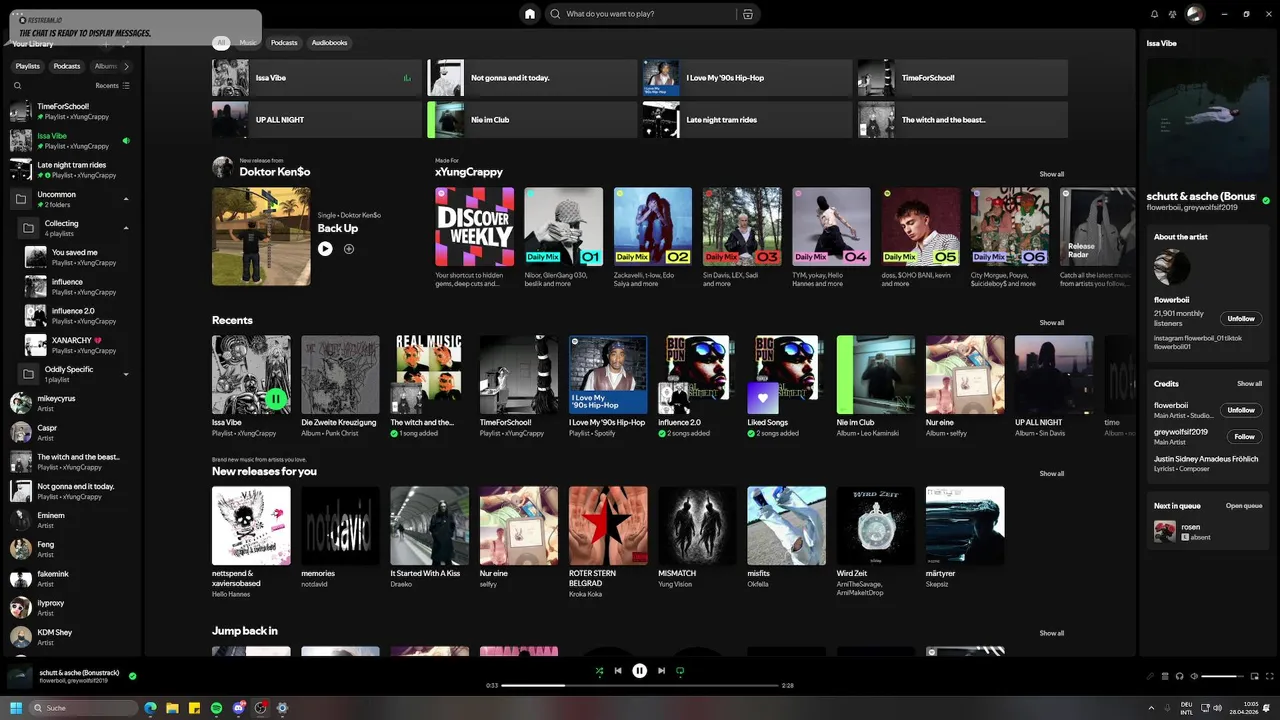Open connect to a device headphones icon

point(1179,677)
